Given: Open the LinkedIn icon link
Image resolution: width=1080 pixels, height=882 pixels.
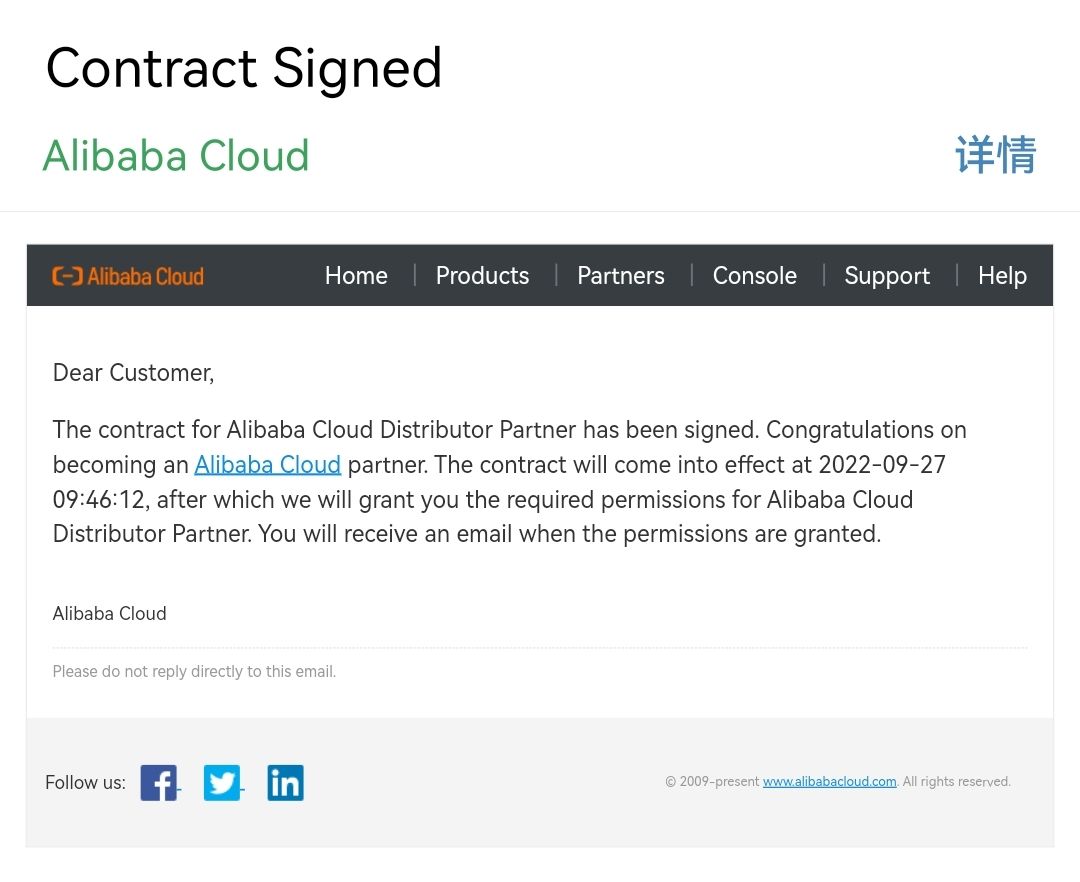Looking at the screenshot, I should (285, 782).
